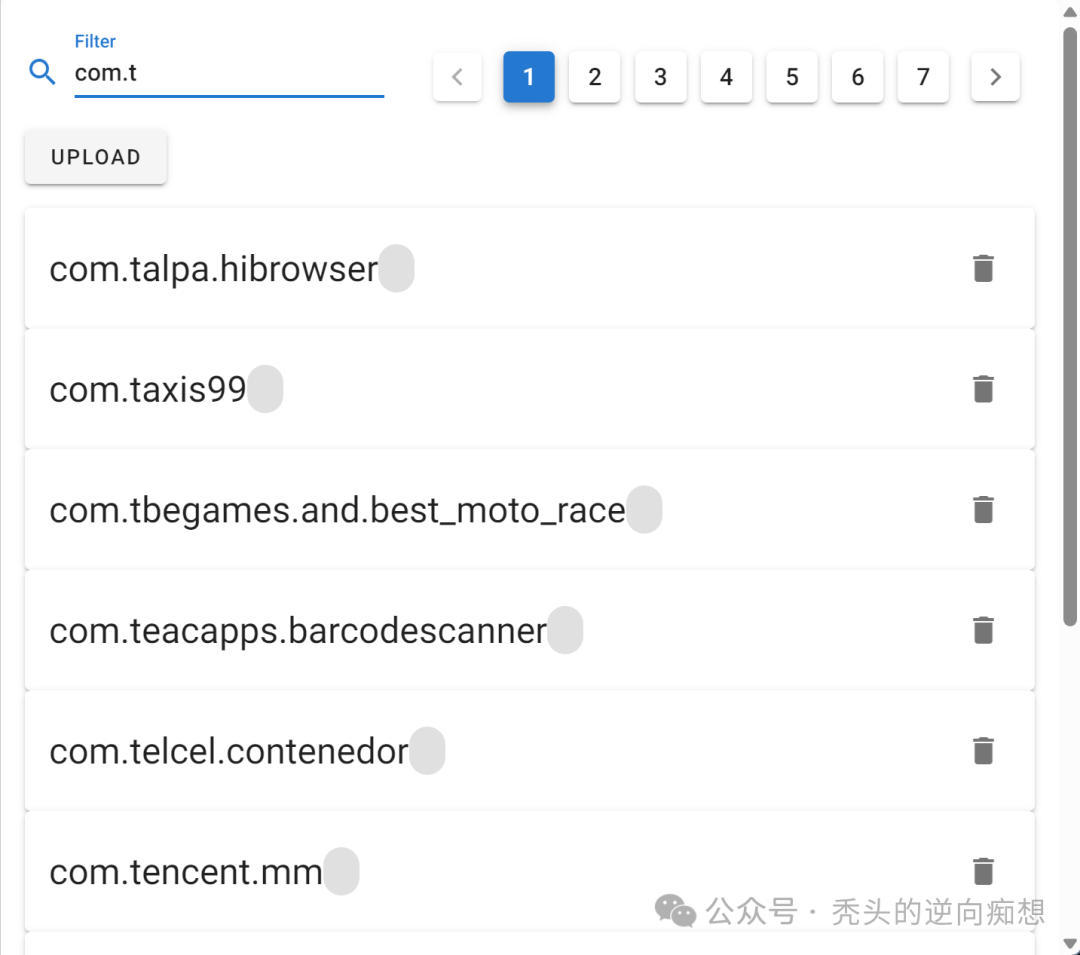Click the gray chip after com.tencent.mm
Viewport: 1080px width, 955px height.
342,871
